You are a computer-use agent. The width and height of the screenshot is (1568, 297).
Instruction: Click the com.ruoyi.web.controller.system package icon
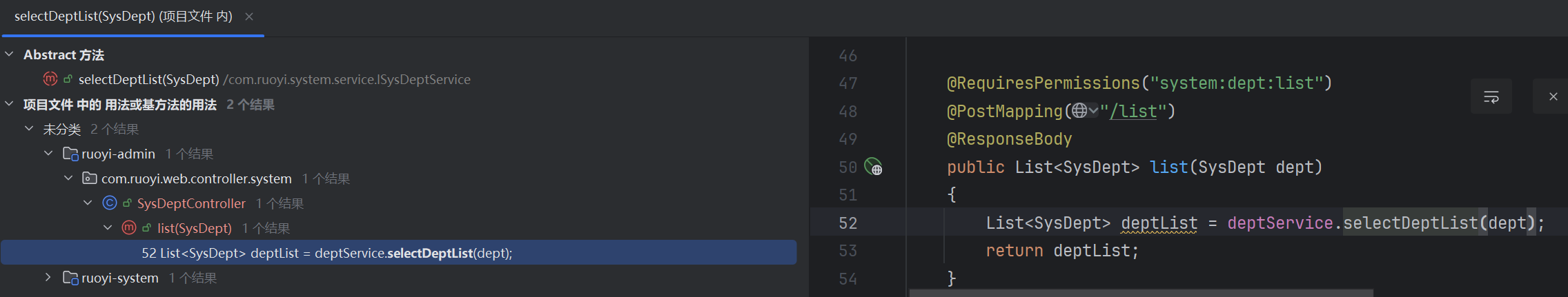coord(90,178)
